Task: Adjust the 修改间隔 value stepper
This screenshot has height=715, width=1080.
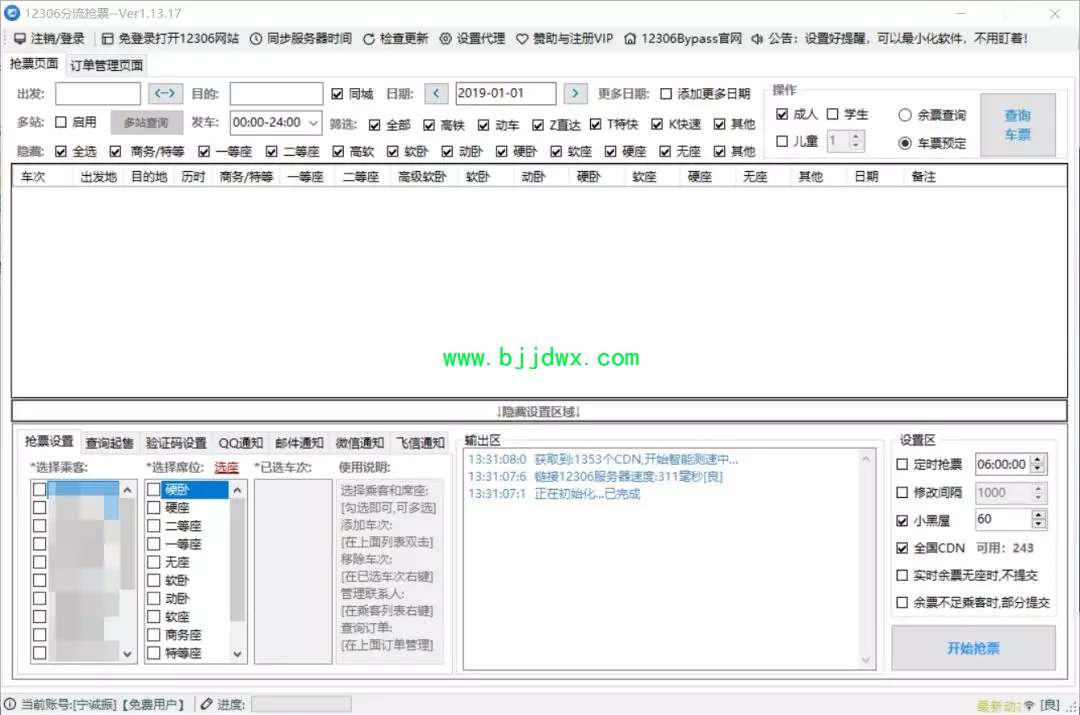Action: [1038, 493]
